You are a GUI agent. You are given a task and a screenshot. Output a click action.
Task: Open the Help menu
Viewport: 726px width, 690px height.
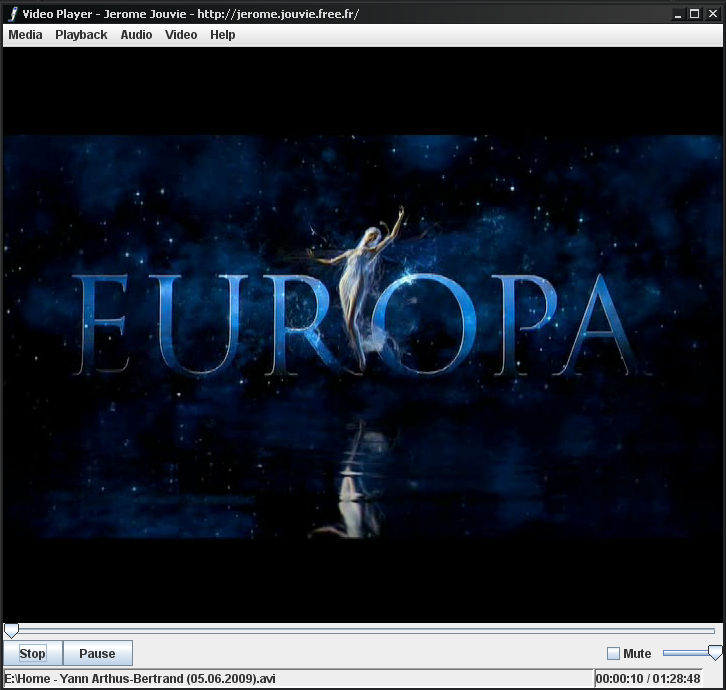(223, 35)
